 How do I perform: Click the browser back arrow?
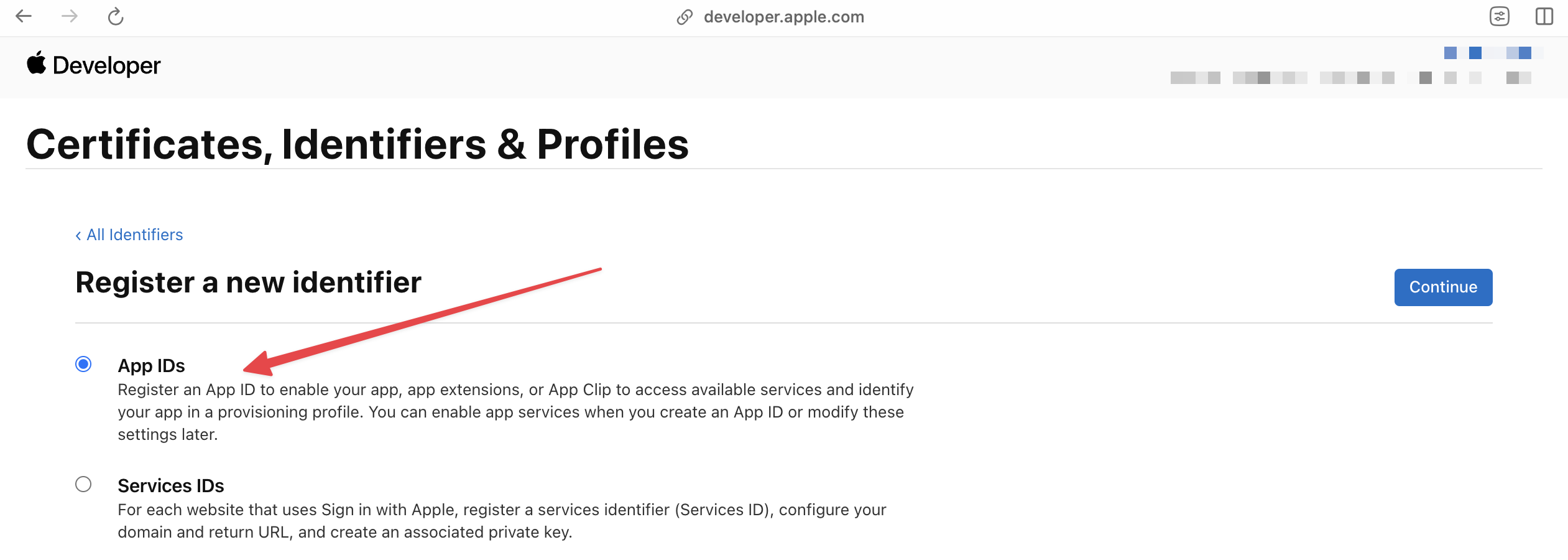[x=24, y=16]
